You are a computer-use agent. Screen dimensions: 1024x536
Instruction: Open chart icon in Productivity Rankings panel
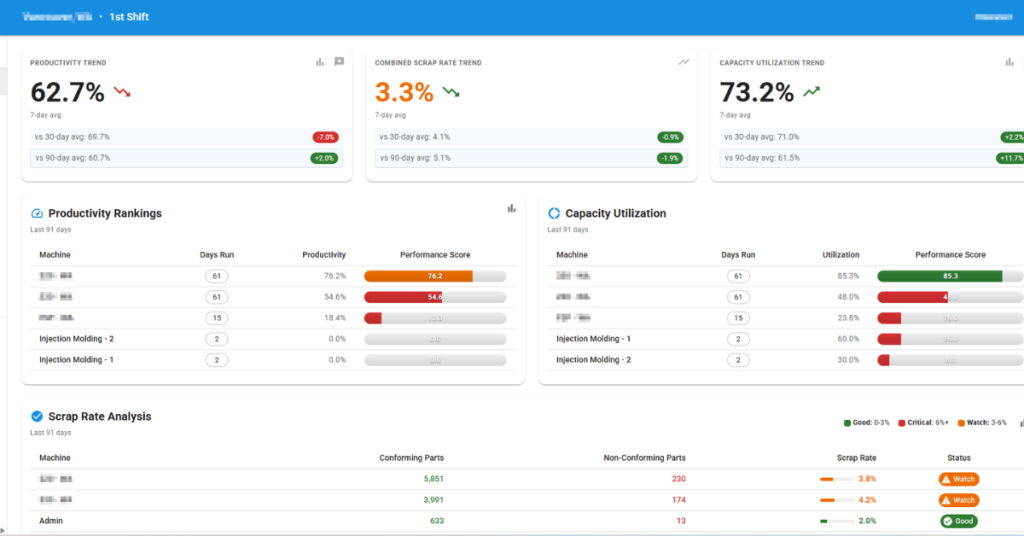511,208
